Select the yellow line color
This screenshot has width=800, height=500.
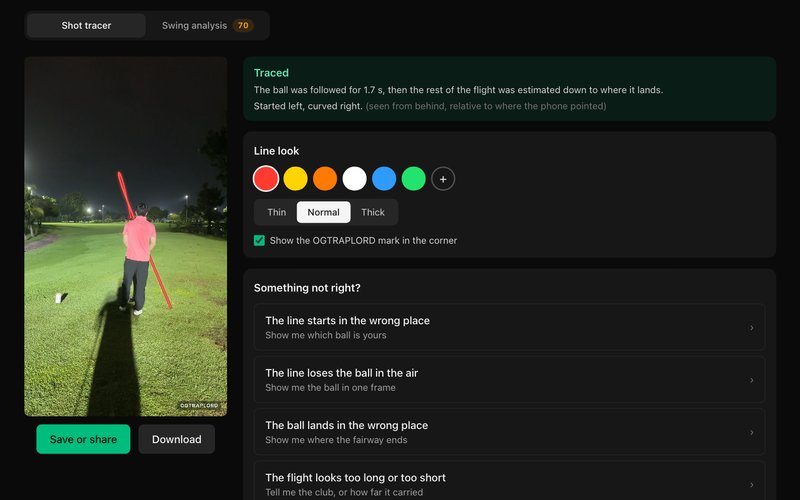tap(295, 179)
